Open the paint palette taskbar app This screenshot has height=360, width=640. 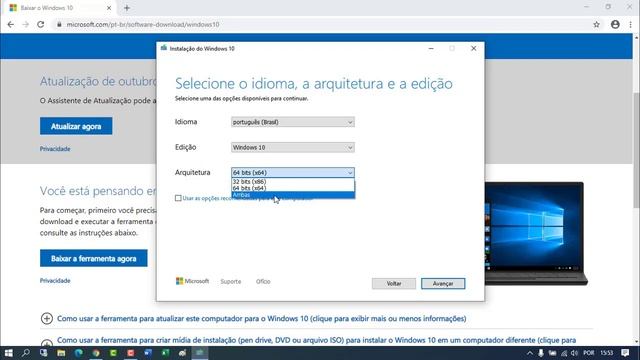point(182,353)
